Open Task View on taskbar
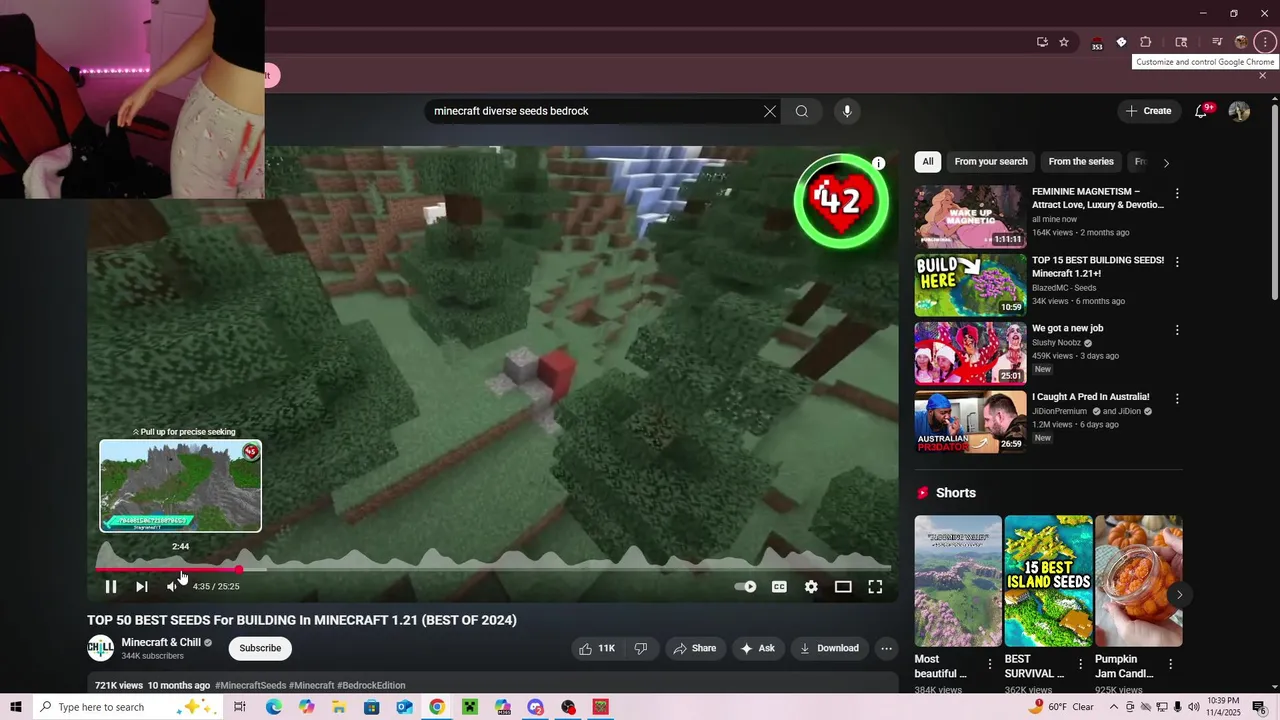 (240, 707)
